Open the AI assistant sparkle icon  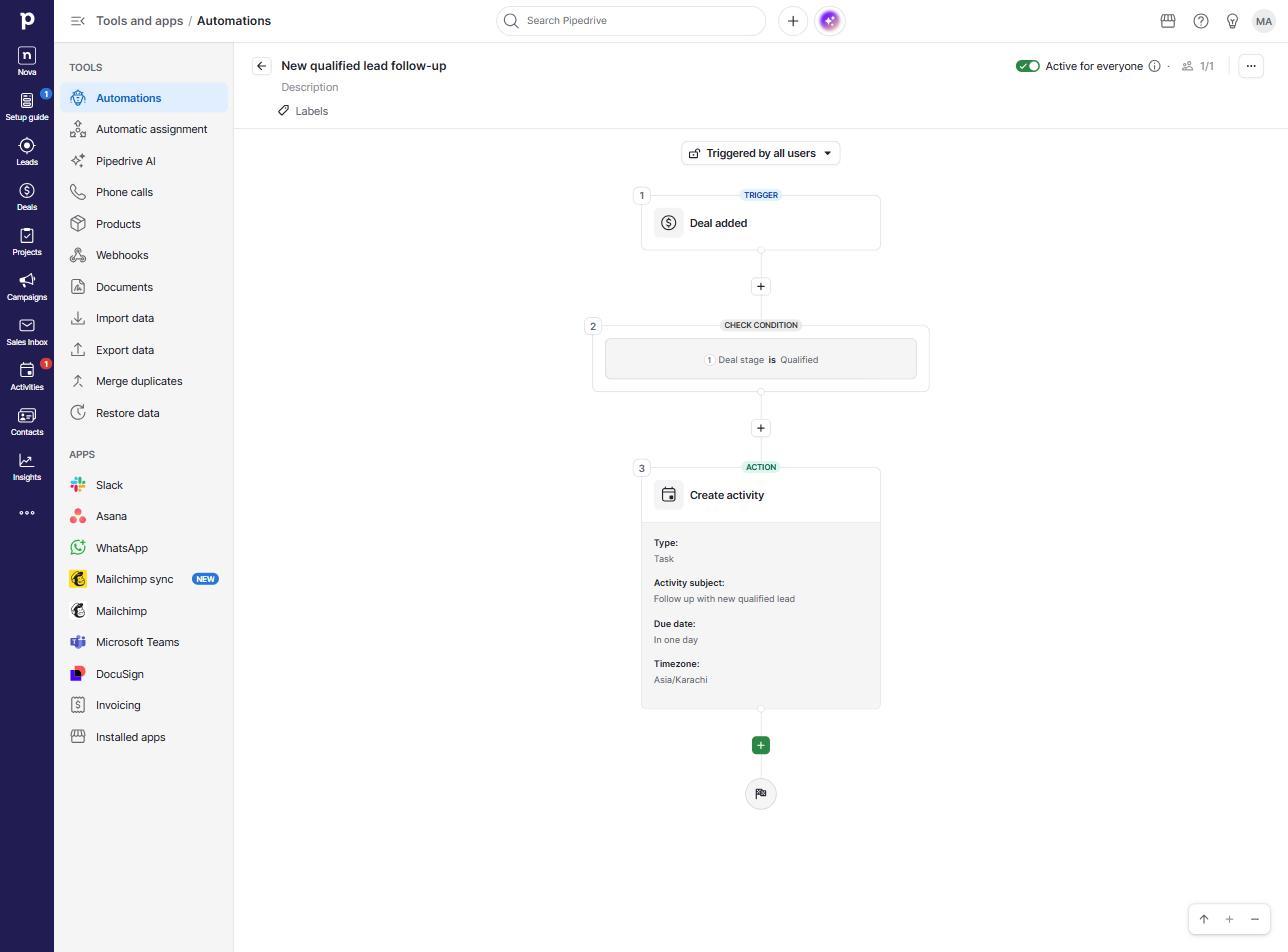coord(830,21)
